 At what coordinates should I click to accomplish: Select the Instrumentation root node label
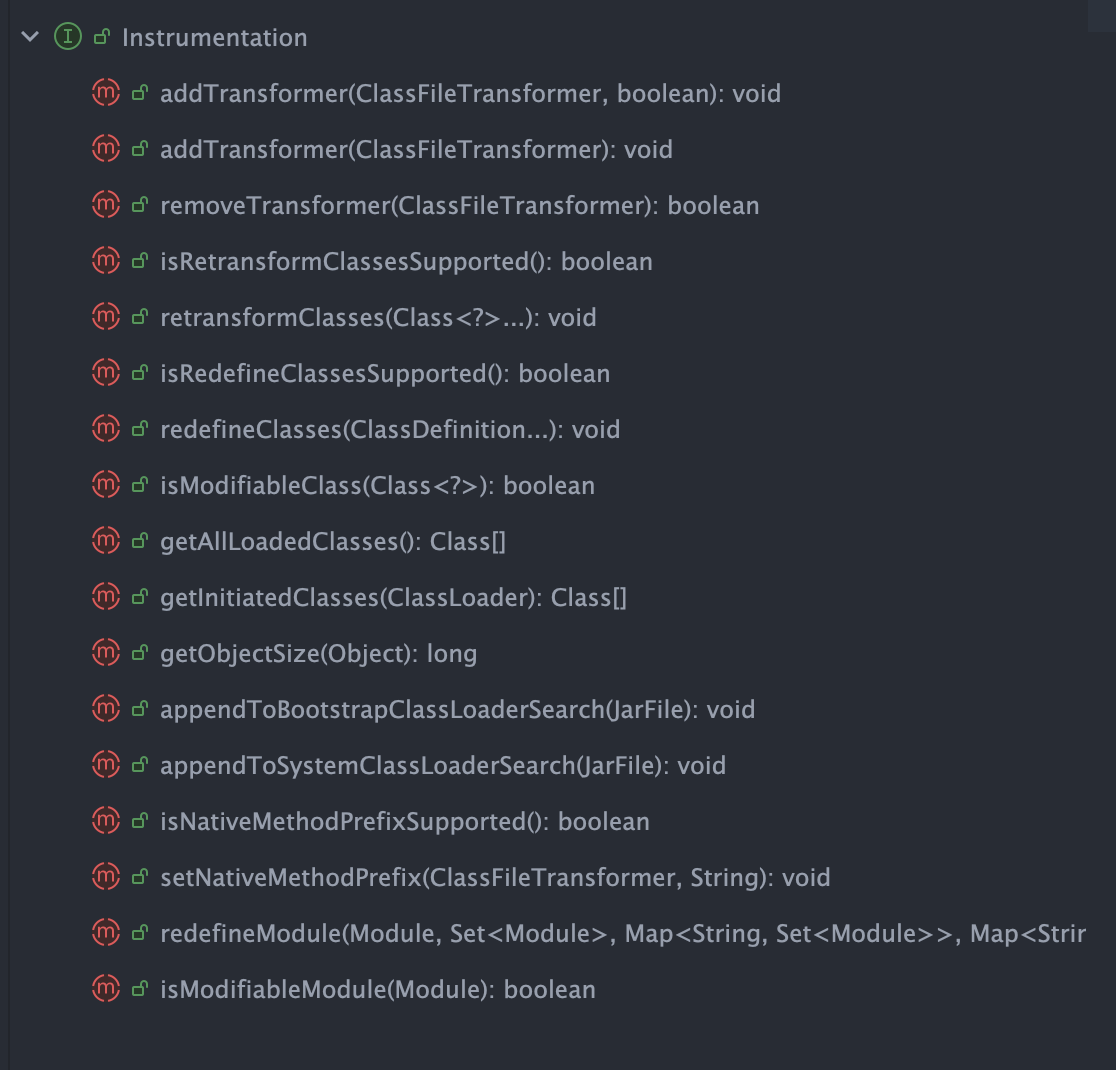click(215, 37)
